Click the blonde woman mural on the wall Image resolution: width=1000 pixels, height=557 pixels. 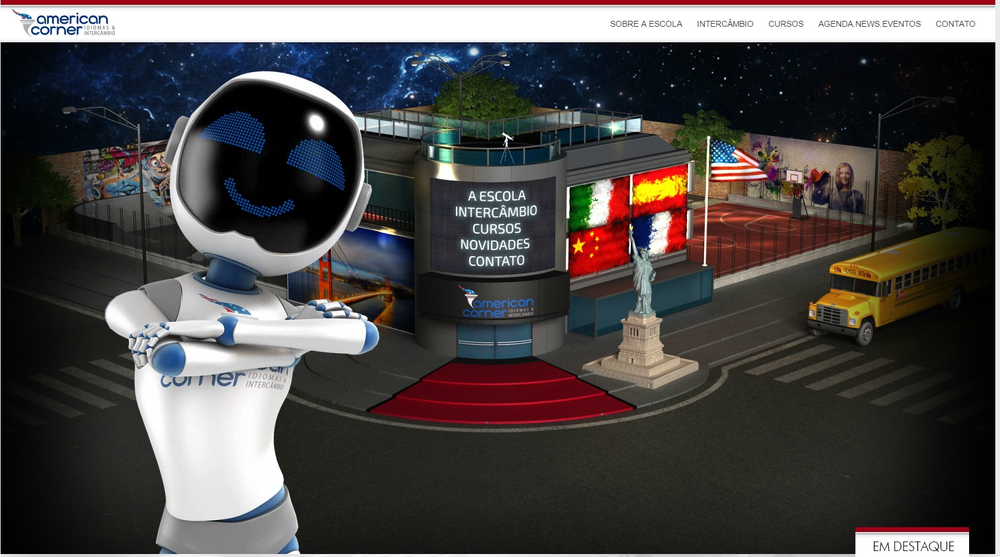[x=845, y=187]
